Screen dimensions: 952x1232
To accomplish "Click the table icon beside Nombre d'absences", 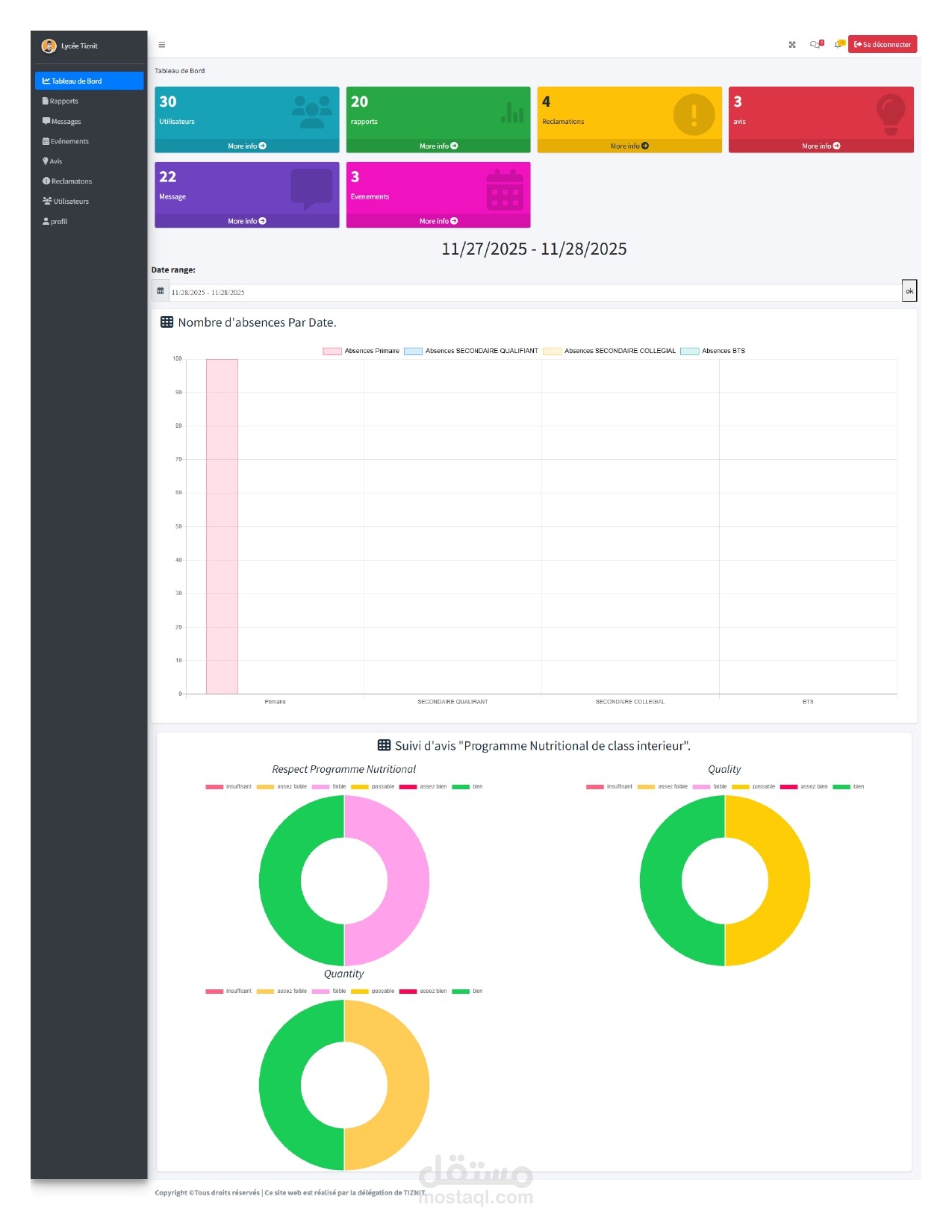I will pos(167,323).
